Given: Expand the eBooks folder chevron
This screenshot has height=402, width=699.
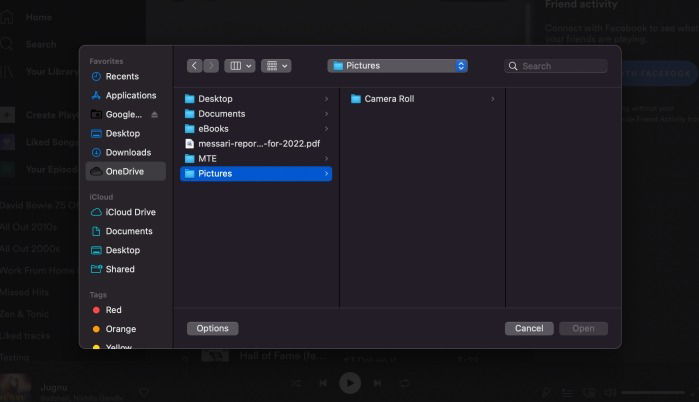Looking at the screenshot, I should click(x=326, y=129).
